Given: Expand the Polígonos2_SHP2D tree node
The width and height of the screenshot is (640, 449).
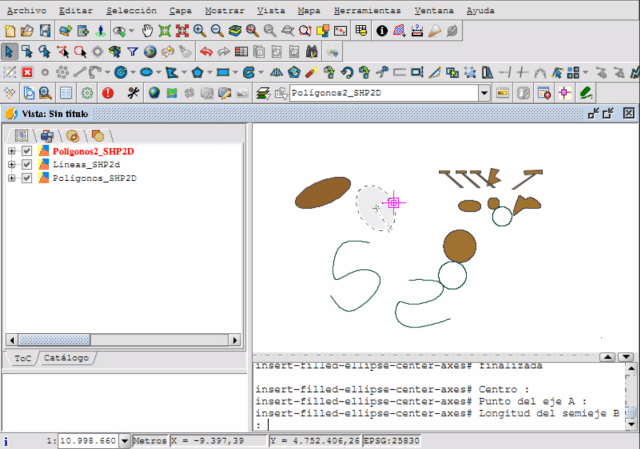Looking at the screenshot, I should pos(12,151).
